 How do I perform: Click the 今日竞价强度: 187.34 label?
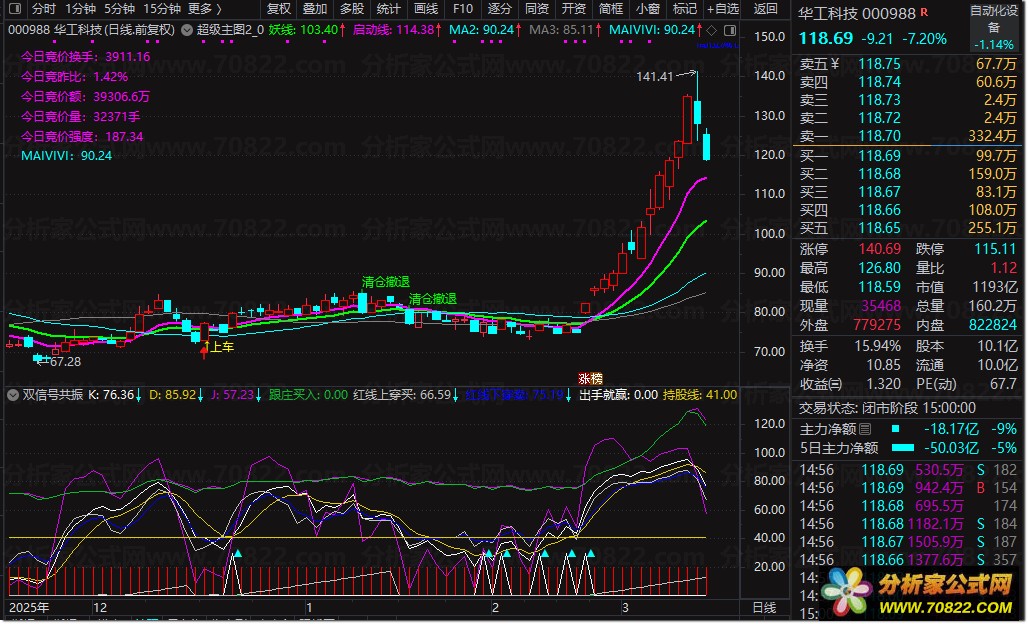82,136
